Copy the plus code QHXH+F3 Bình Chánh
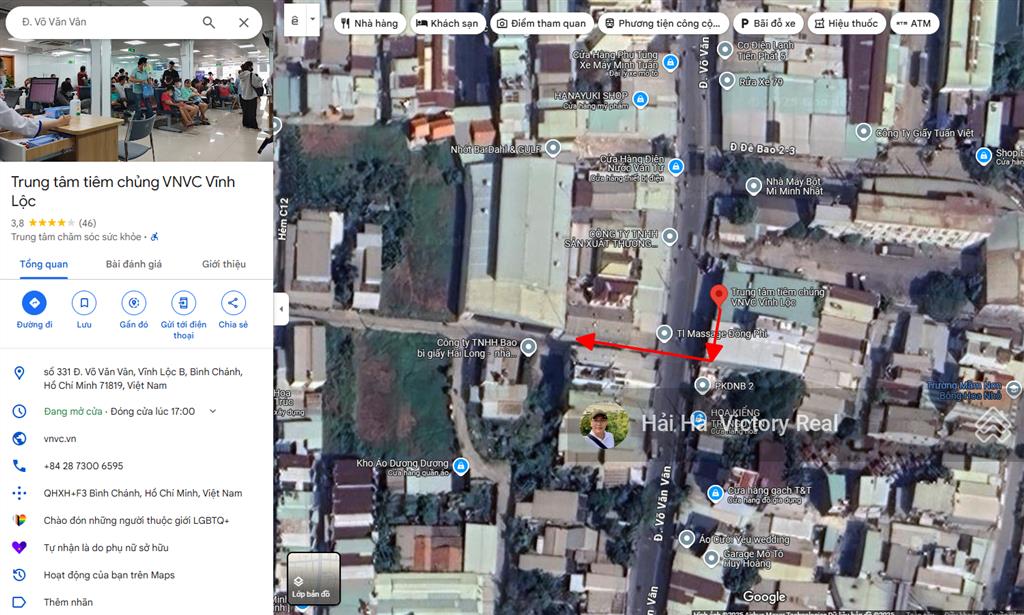 click(143, 494)
